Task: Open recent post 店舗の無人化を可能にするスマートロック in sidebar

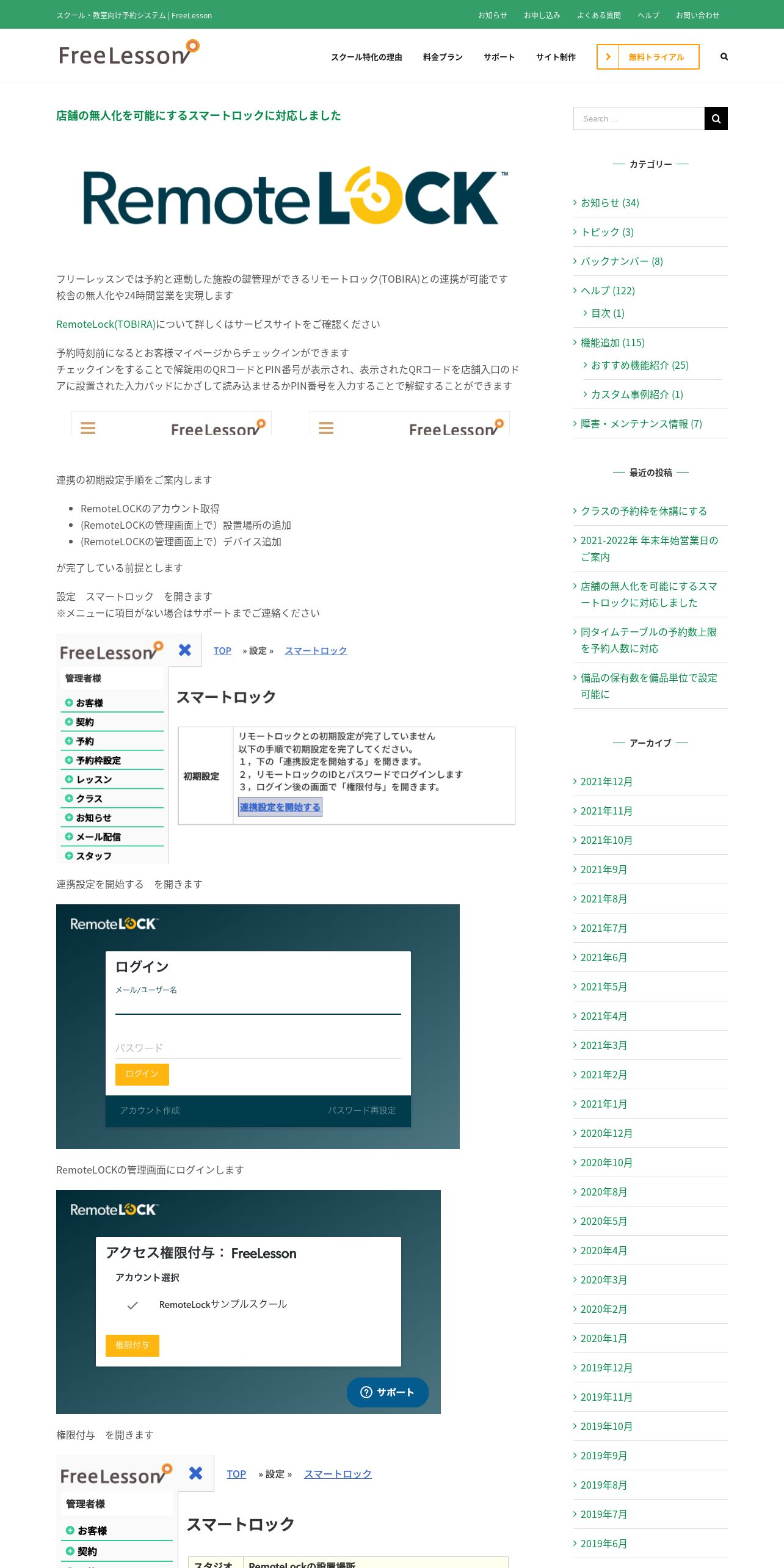Action: pyautogui.click(x=648, y=594)
